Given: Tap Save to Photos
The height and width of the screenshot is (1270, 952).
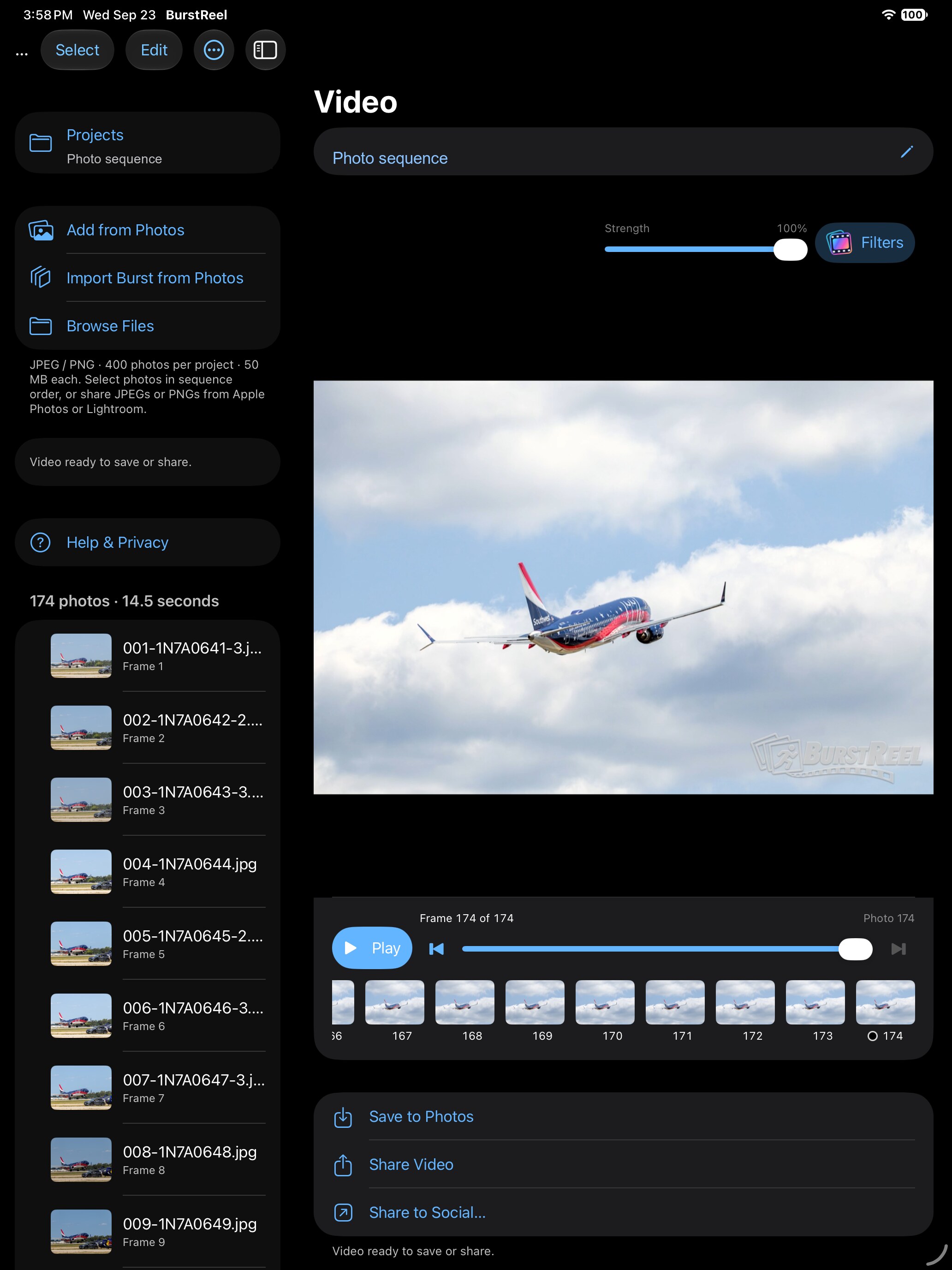Looking at the screenshot, I should point(623,1117).
